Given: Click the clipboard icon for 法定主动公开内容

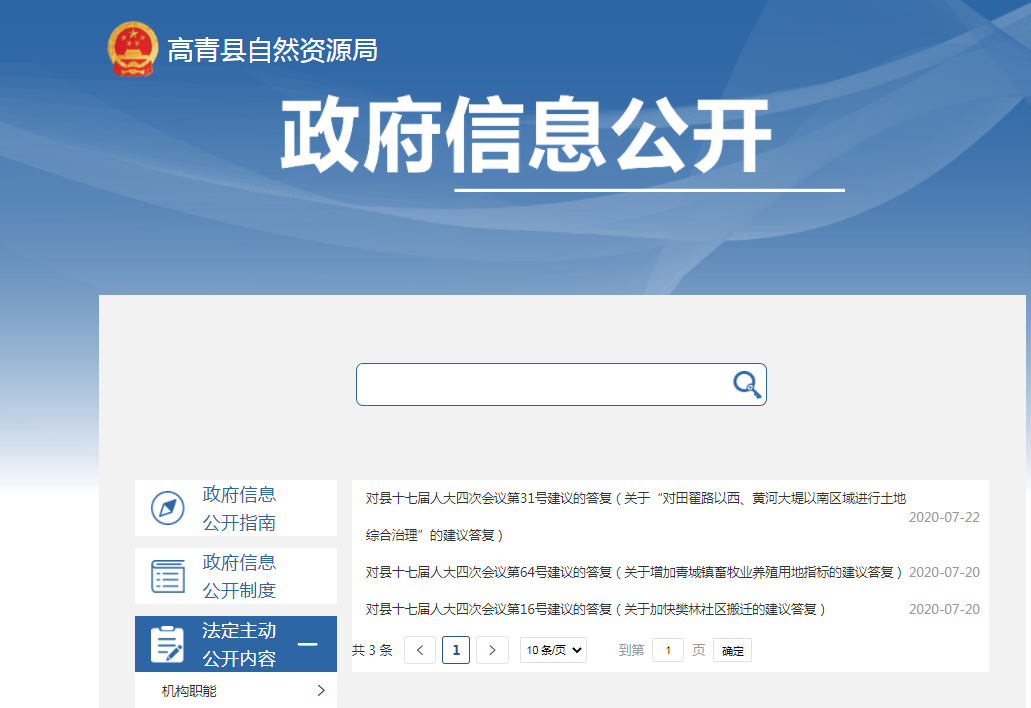Looking at the screenshot, I should tap(167, 644).
